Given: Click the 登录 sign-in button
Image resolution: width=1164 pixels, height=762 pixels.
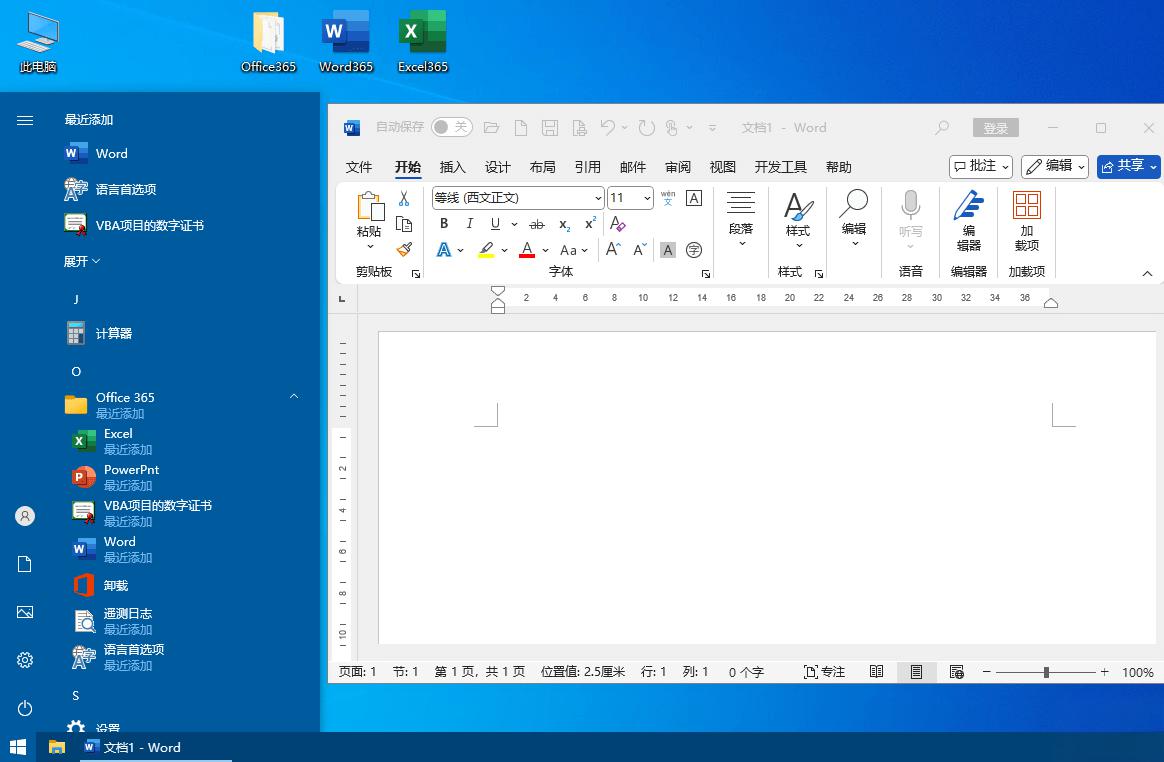Looking at the screenshot, I should 995,127.
